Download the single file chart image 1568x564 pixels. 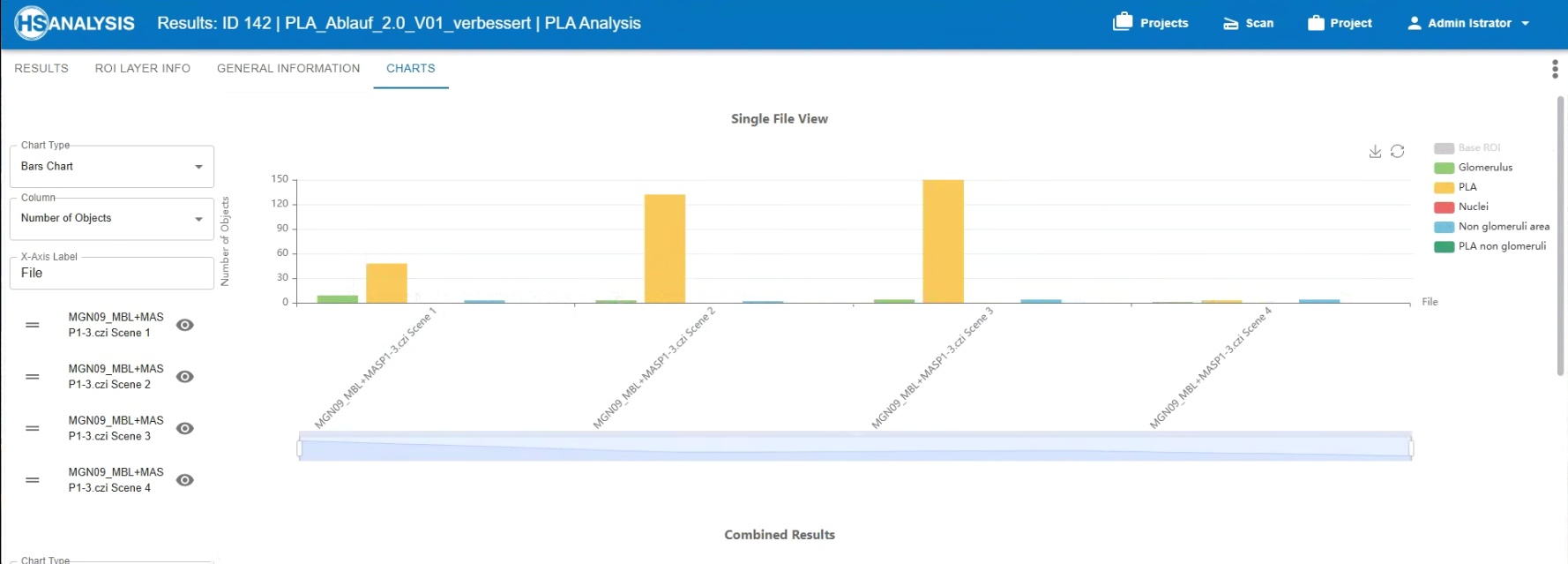tap(1375, 152)
